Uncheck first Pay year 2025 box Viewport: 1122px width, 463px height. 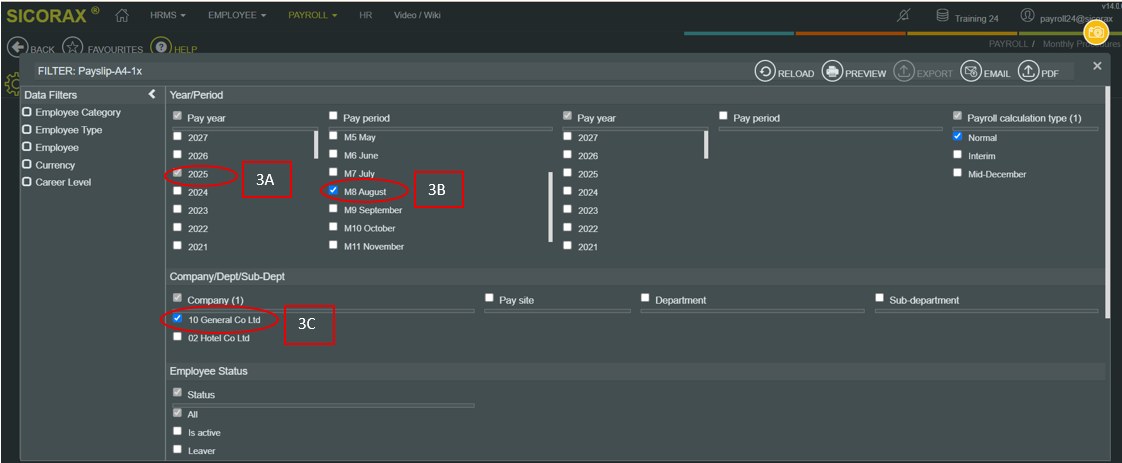(177, 173)
